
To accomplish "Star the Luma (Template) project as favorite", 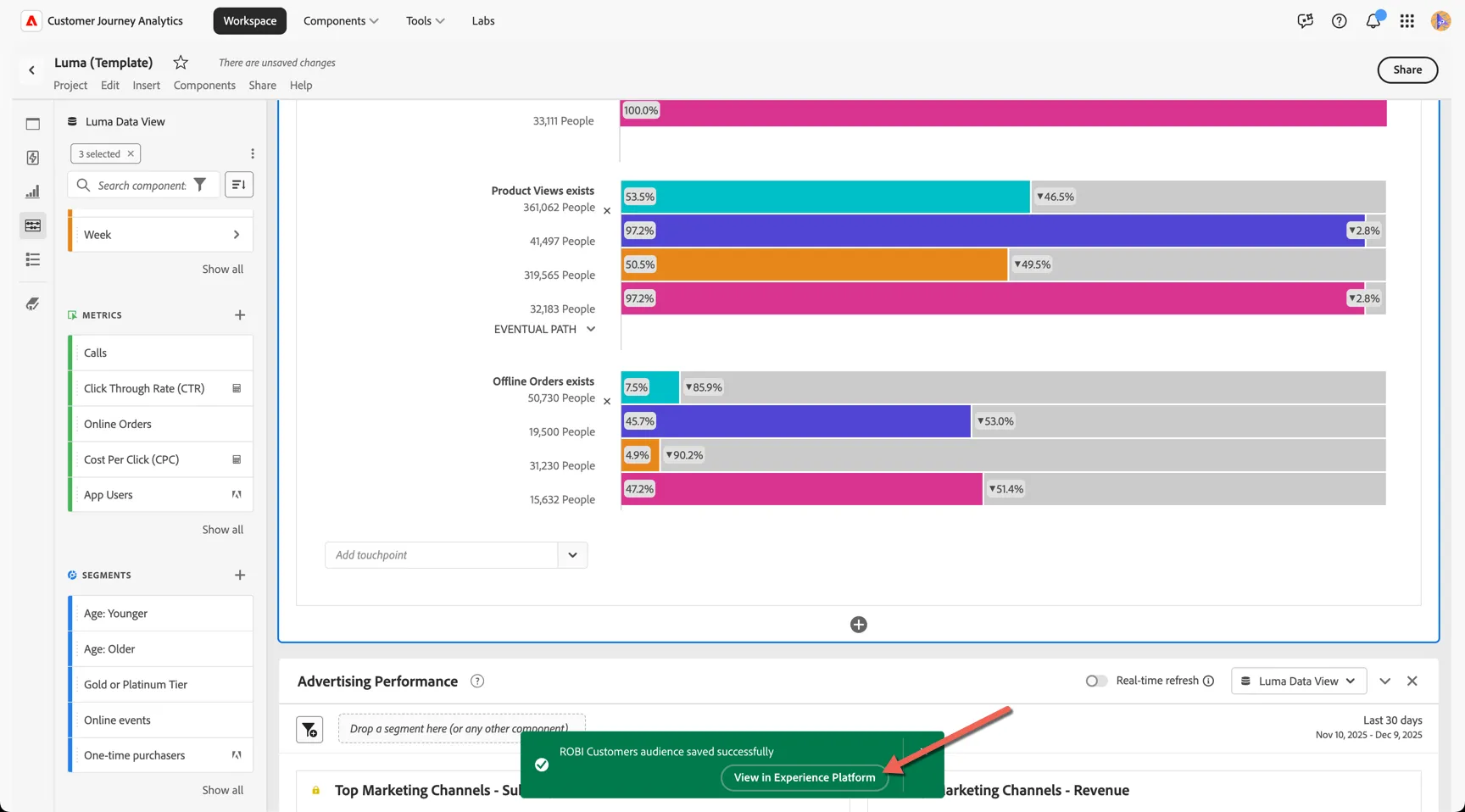I will pyautogui.click(x=181, y=62).
